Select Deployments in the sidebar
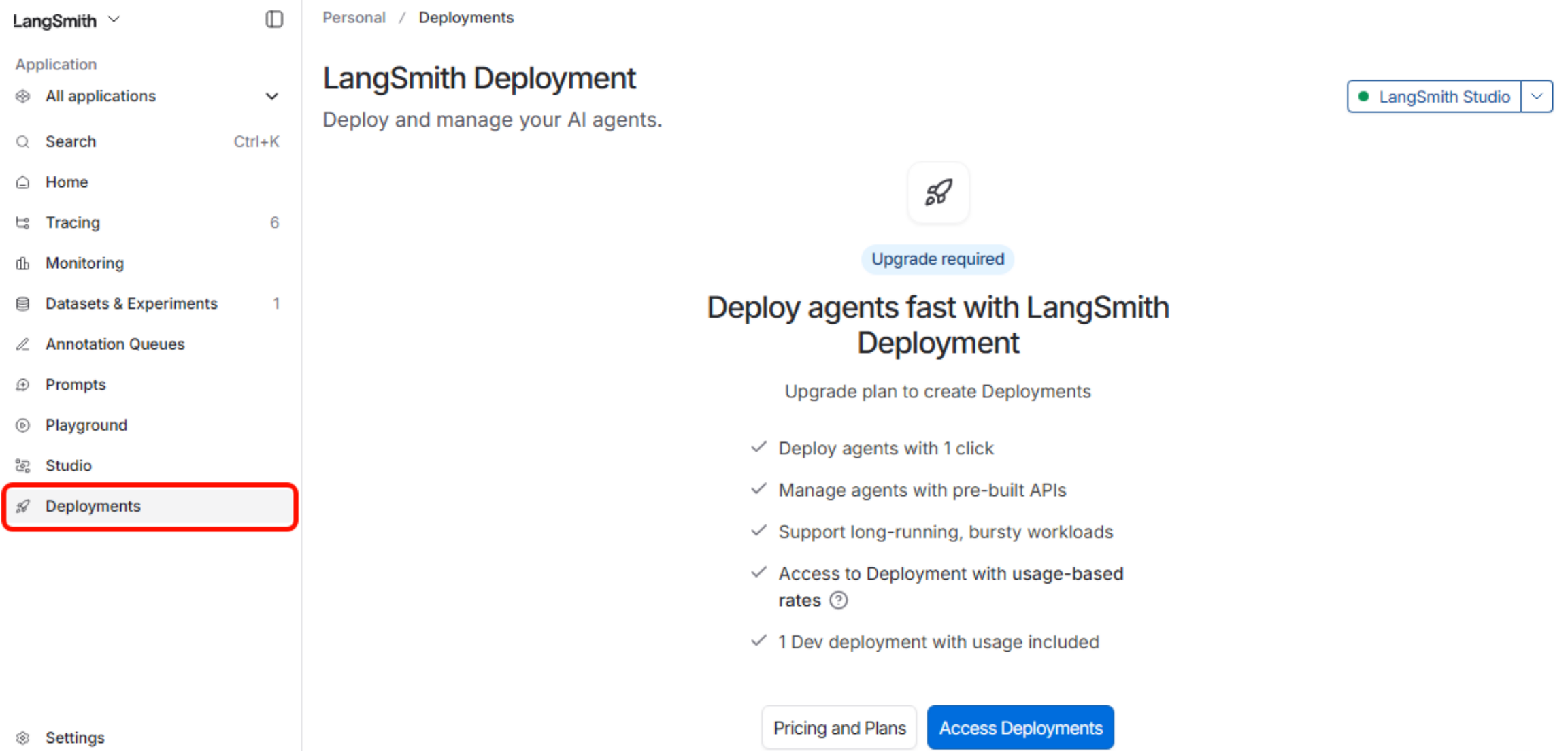Viewport: 1568px width, 751px height. coord(93,506)
